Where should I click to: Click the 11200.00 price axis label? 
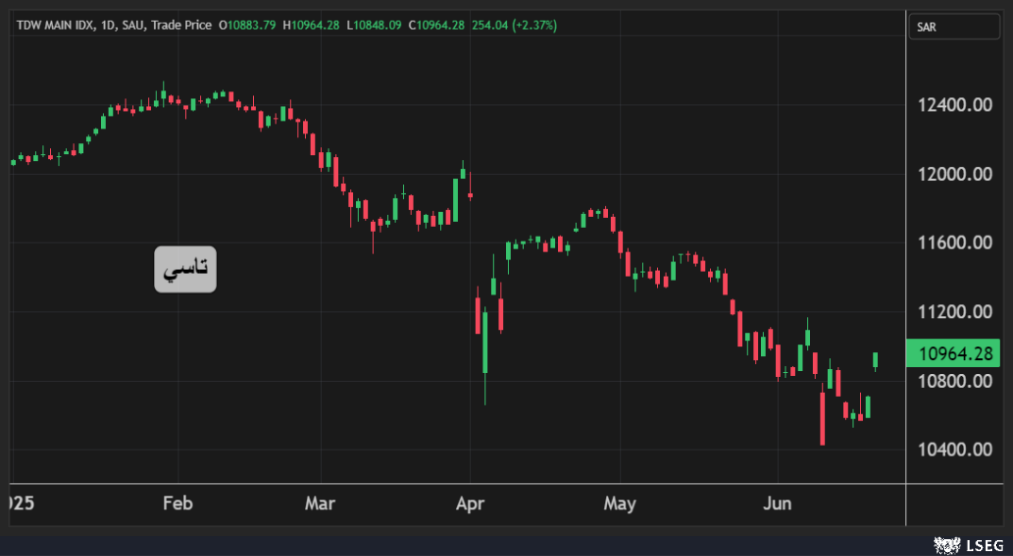click(954, 312)
